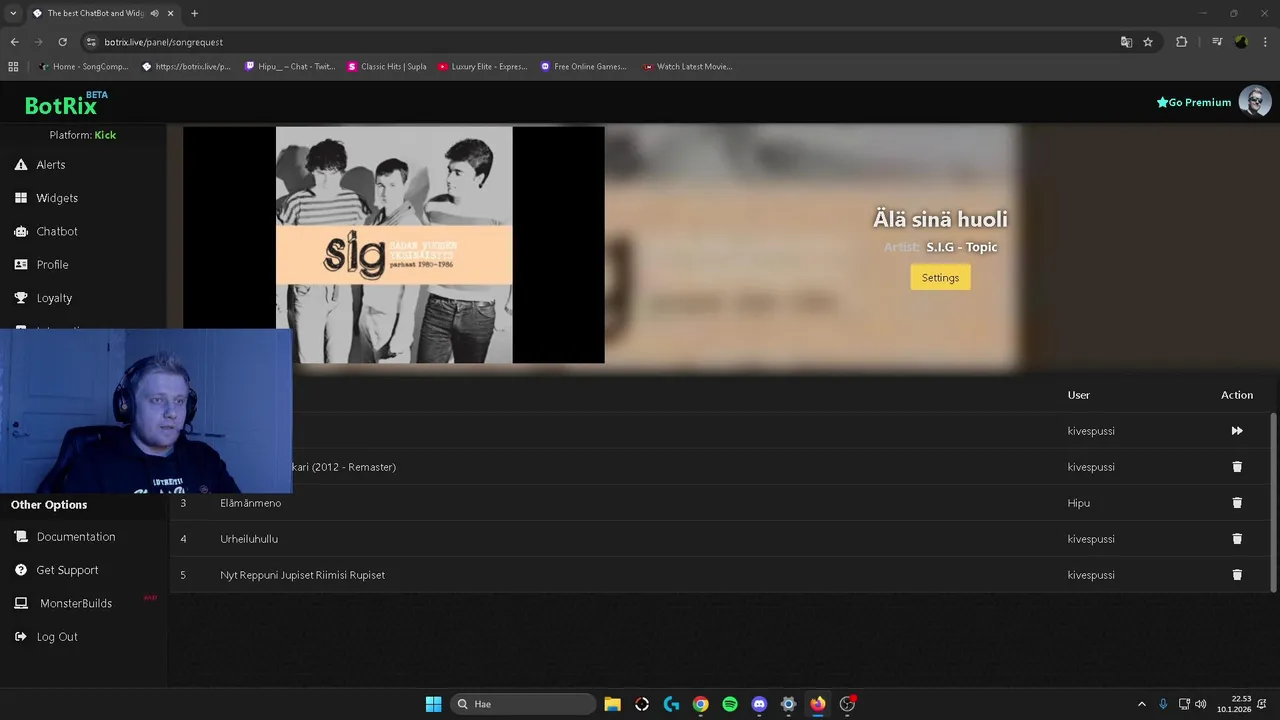The image size is (1280, 720).
Task: Open the Hipu__ Chat Twitch bookmark
Action: pyautogui.click(x=290, y=67)
